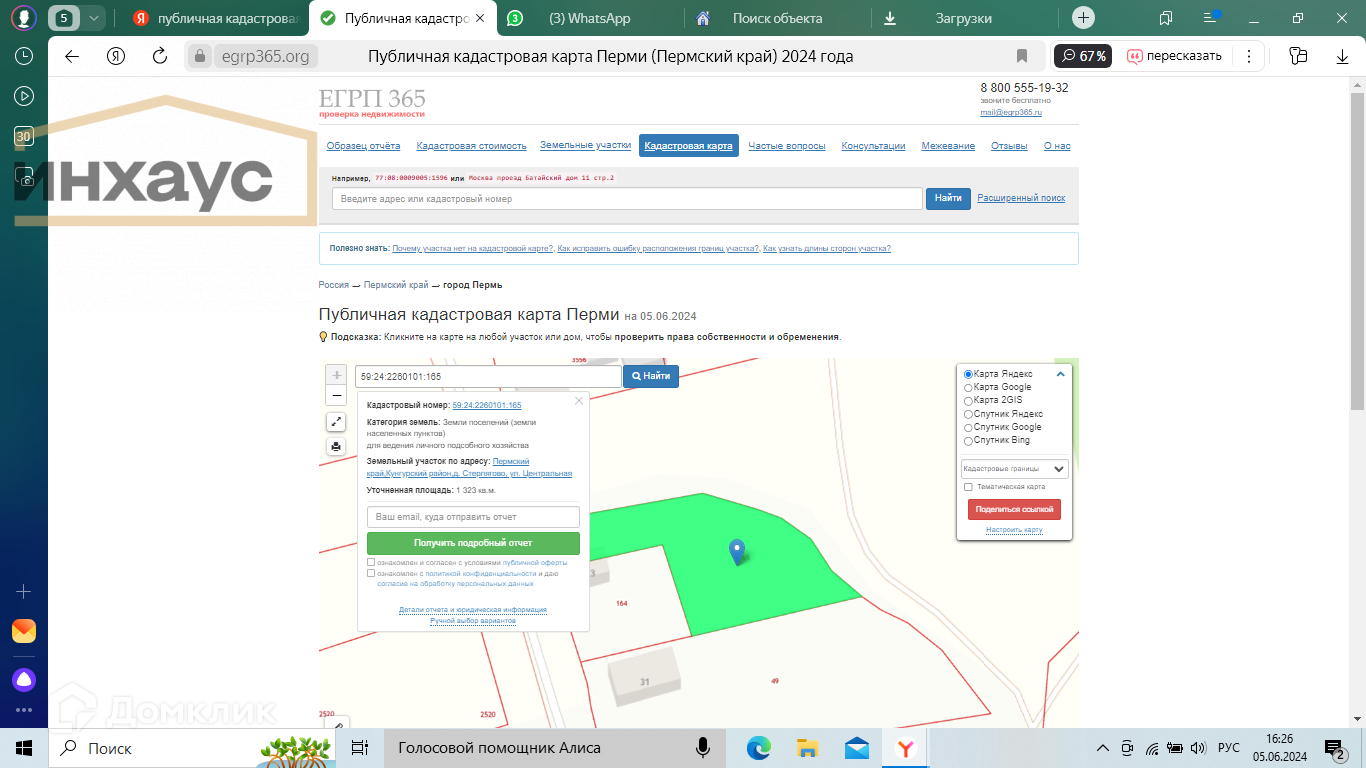Zoom out the map with minus button
This screenshot has width=1366, height=768.
point(336,395)
